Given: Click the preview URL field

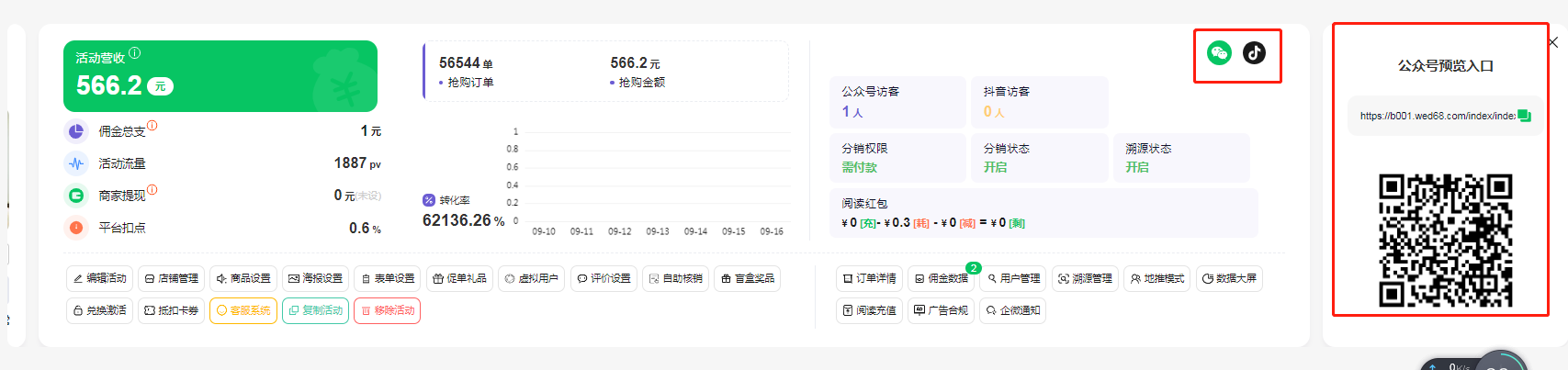Looking at the screenshot, I should click(x=1446, y=116).
